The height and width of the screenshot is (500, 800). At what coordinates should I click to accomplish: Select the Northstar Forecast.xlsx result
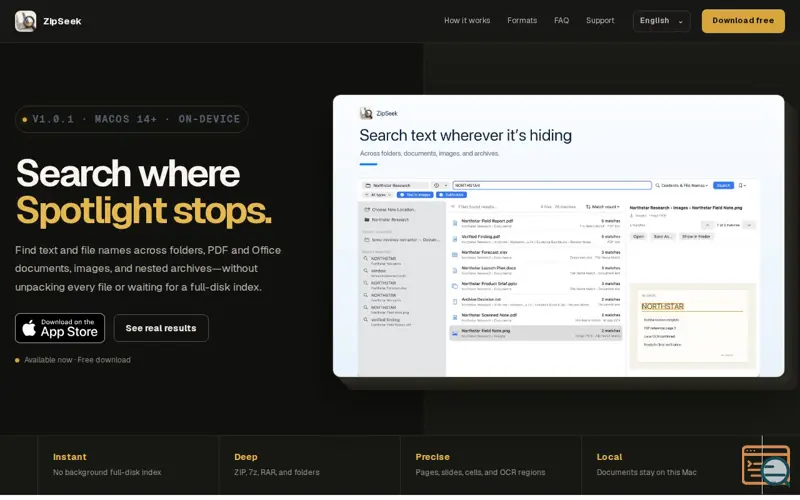[x=535, y=255]
